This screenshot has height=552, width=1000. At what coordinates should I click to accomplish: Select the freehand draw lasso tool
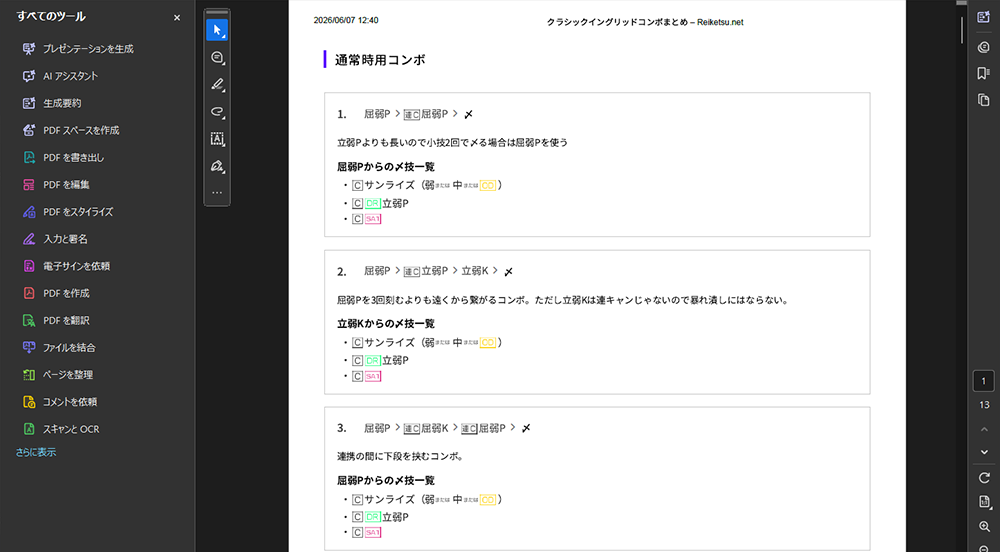[x=217, y=112]
